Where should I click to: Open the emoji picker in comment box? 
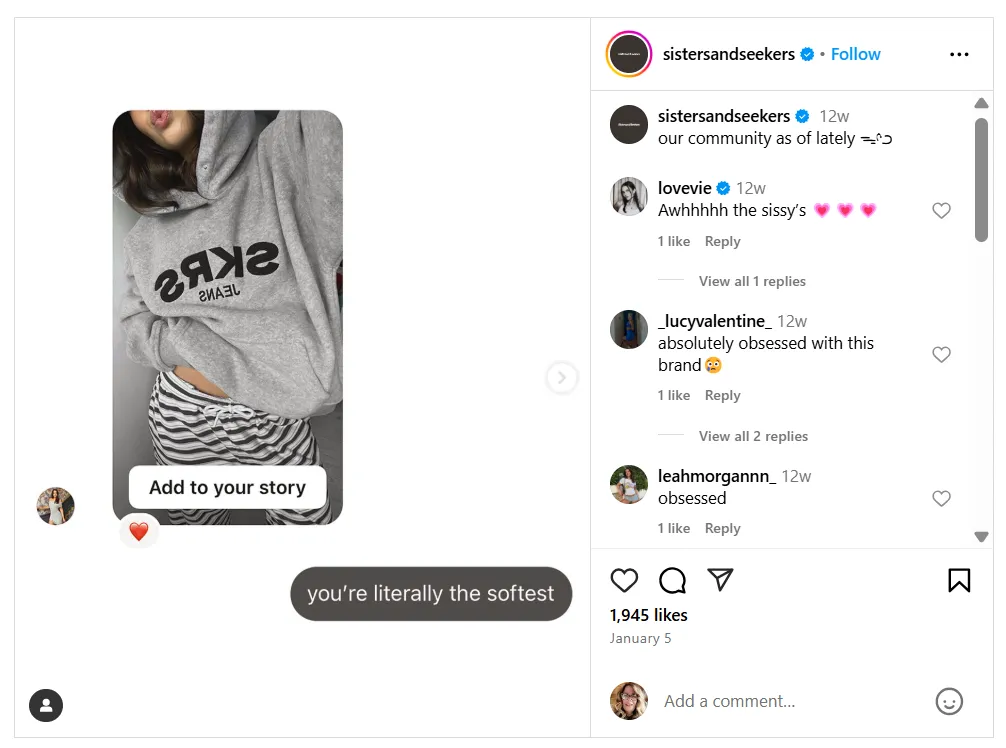[948, 701]
